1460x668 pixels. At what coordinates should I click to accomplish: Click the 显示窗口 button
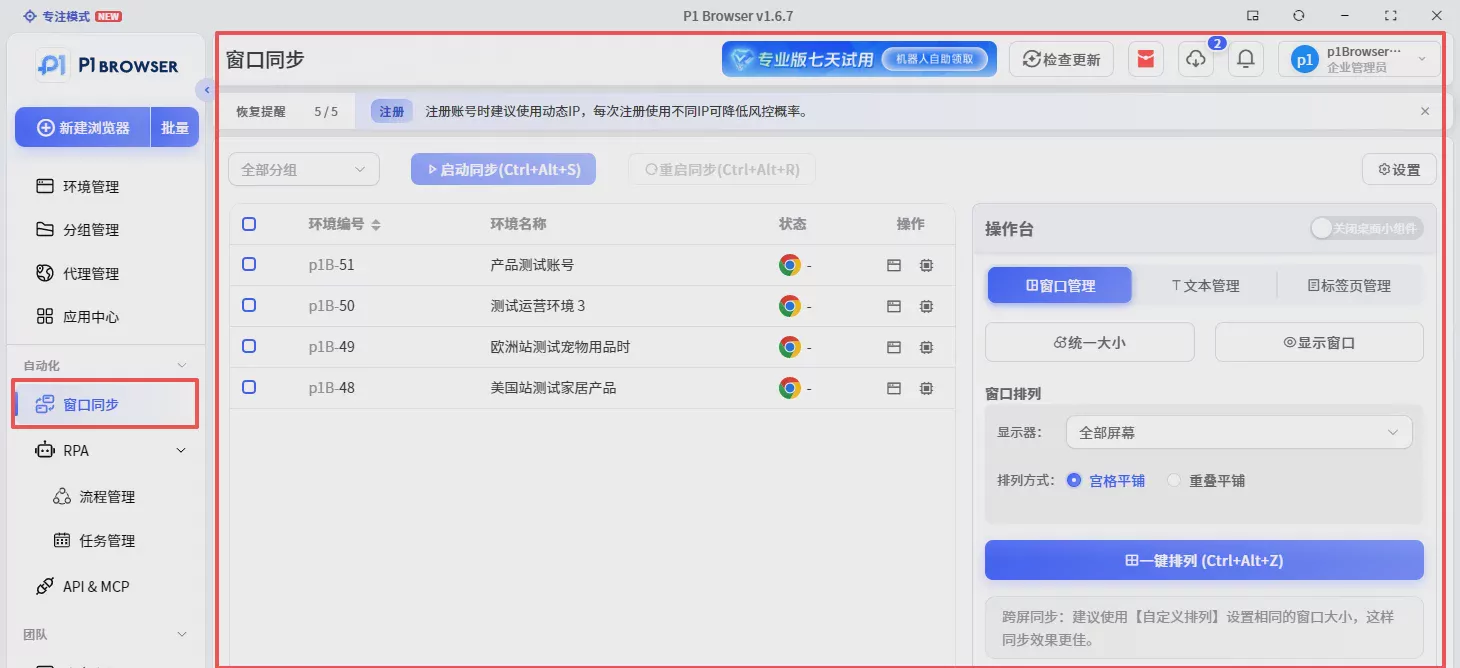(x=1319, y=342)
